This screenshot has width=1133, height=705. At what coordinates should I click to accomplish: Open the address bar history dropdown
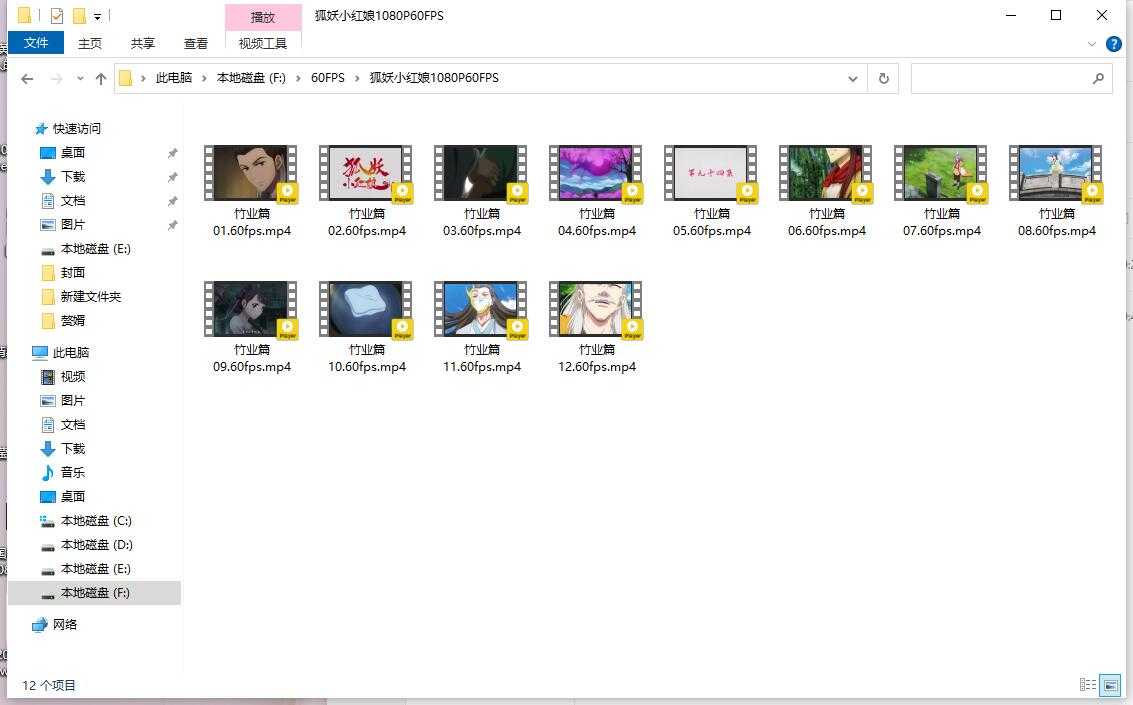tap(853, 79)
